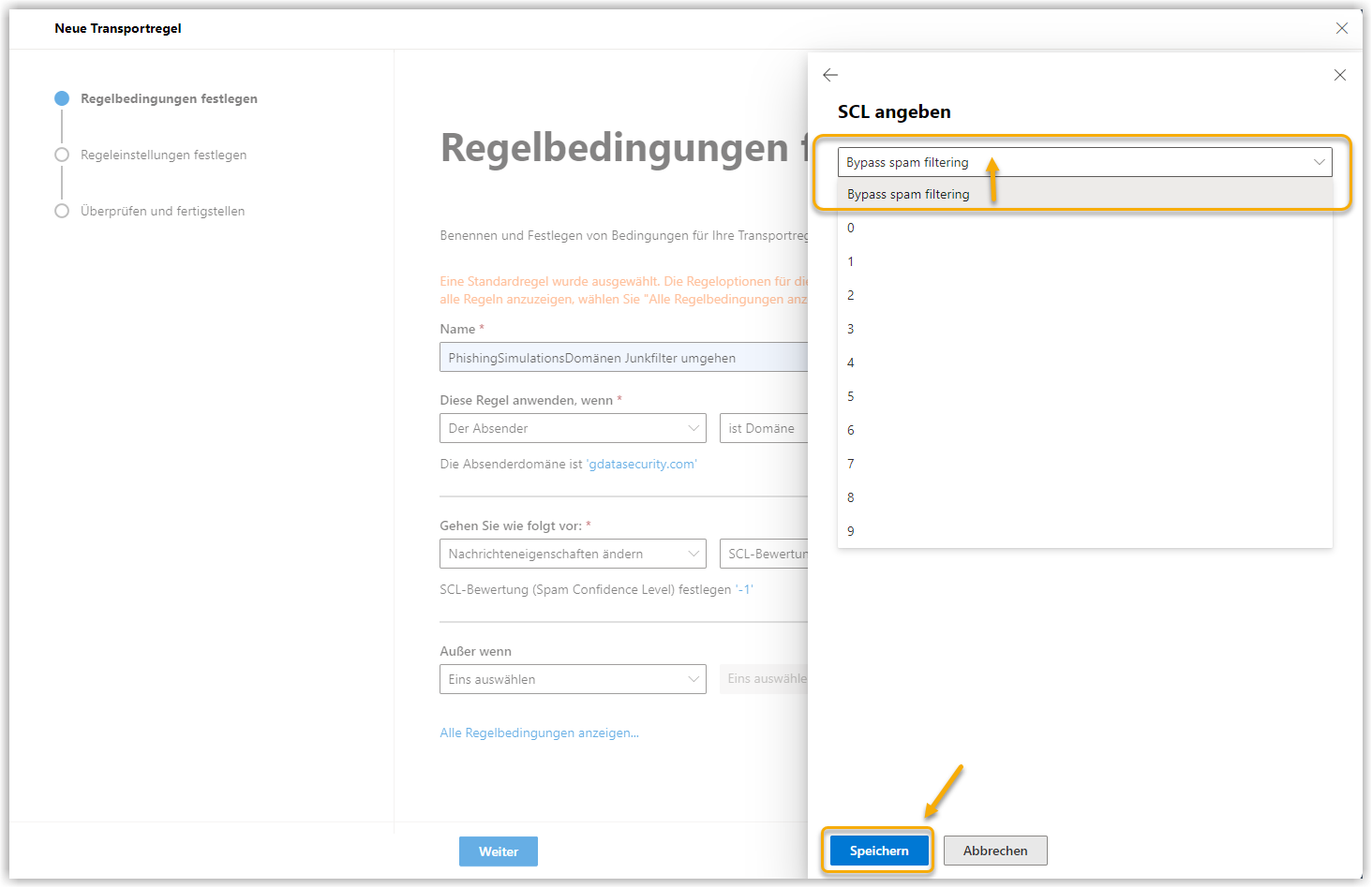
Task: Close the Neue Transportregel dialog
Action: tap(1342, 28)
